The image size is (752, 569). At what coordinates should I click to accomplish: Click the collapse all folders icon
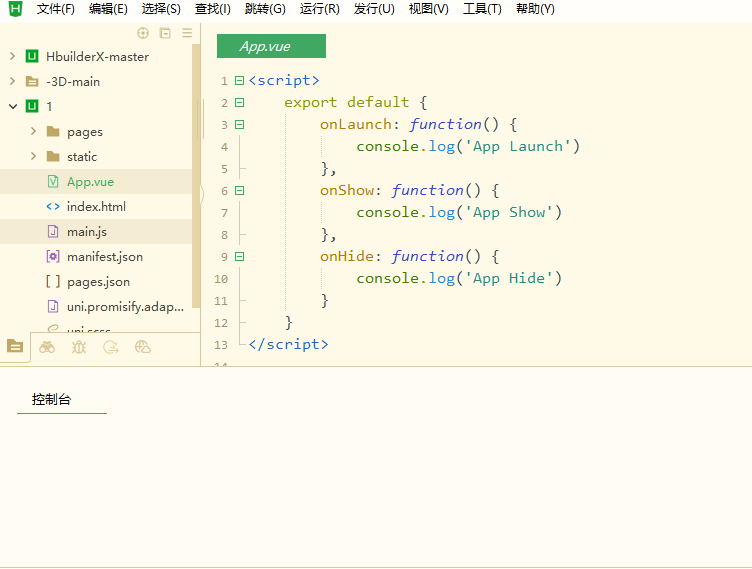point(165,33)
